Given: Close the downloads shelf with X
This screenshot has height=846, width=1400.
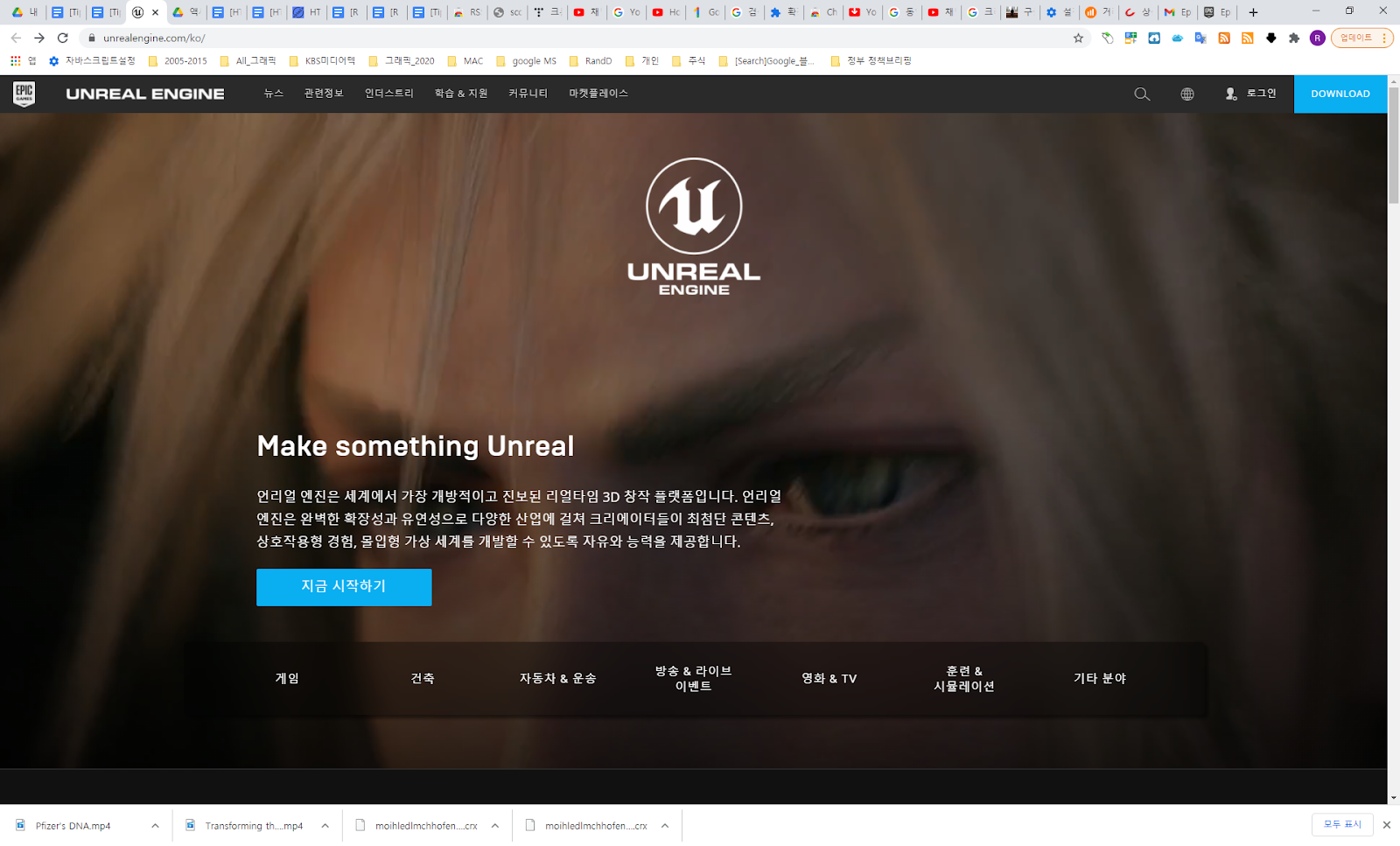Looking at the screenshot, I should [1386, 824].
